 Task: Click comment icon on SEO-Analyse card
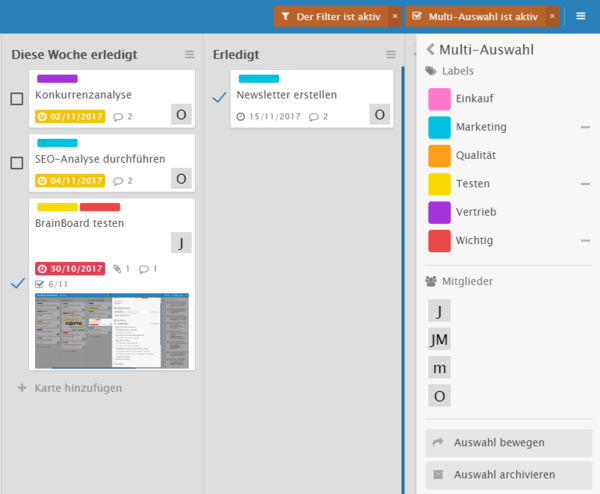click(x=118, y=181)
